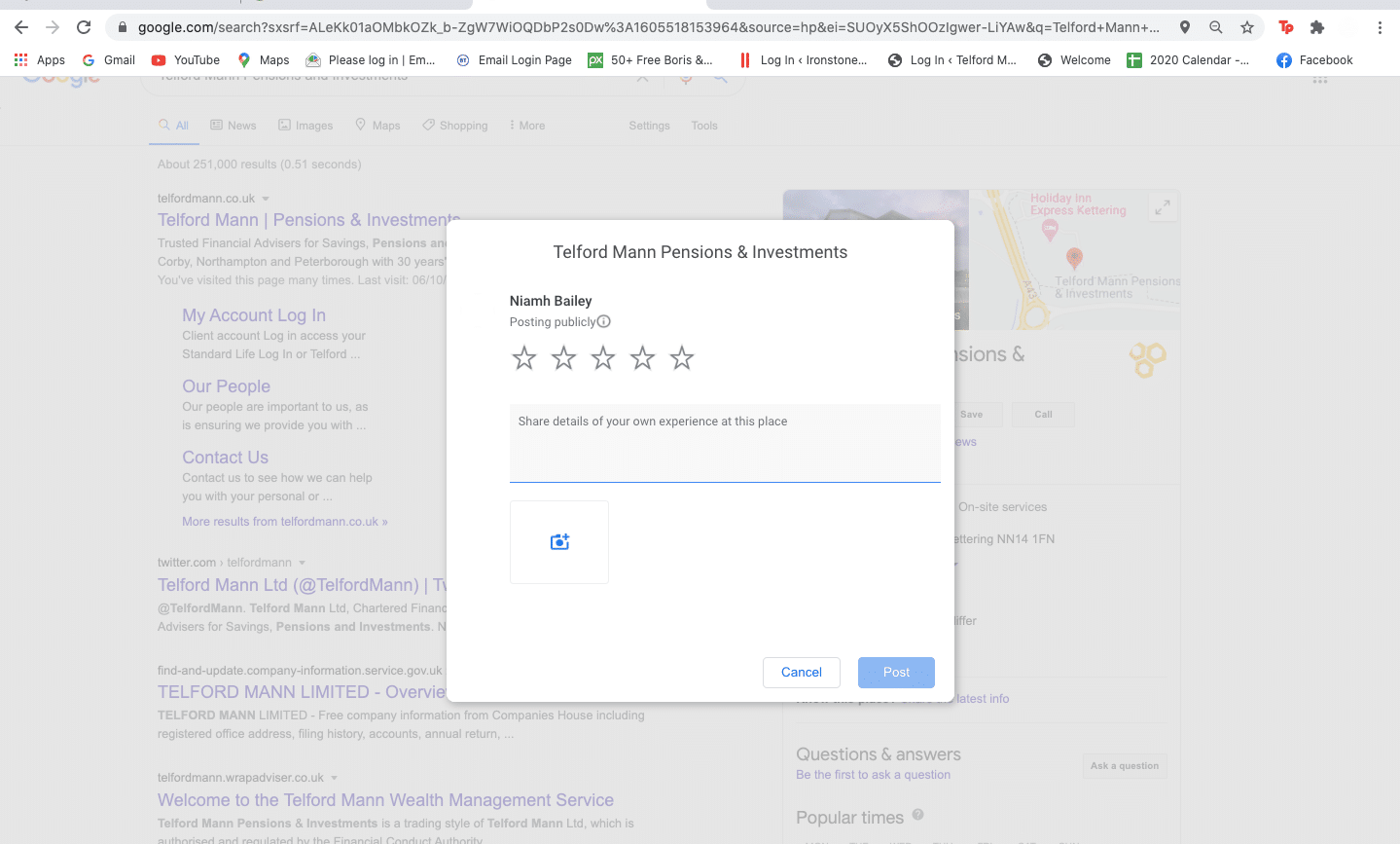1400x844 pixels.
Task: Click the address bar URL
Action: (x=648, y=27)
